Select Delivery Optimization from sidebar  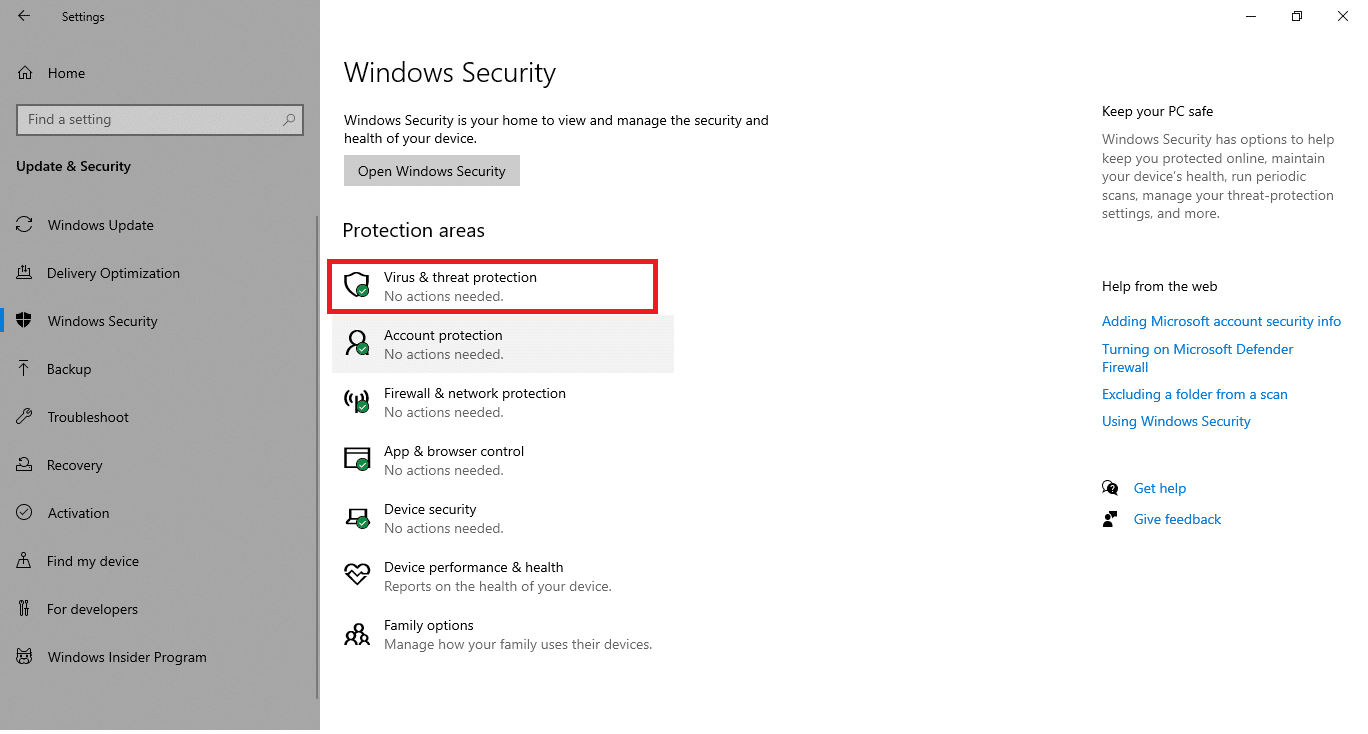[x=113, y=273]
